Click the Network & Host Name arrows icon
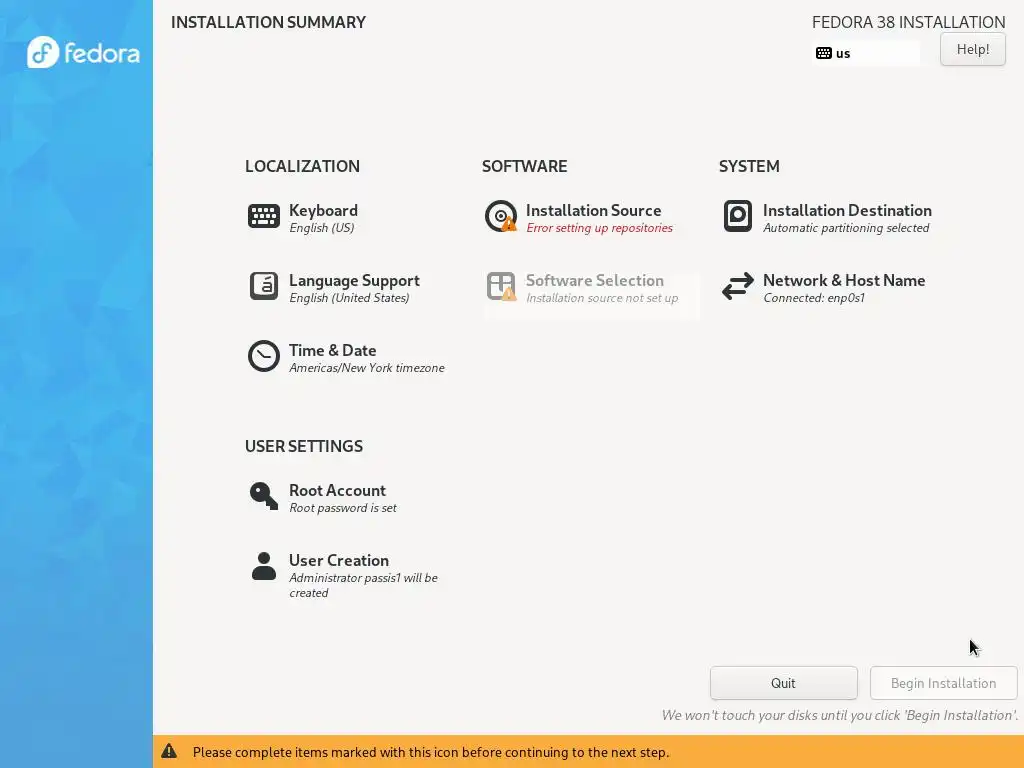The width and height of the screenshot is (1024, 768). 738,286
